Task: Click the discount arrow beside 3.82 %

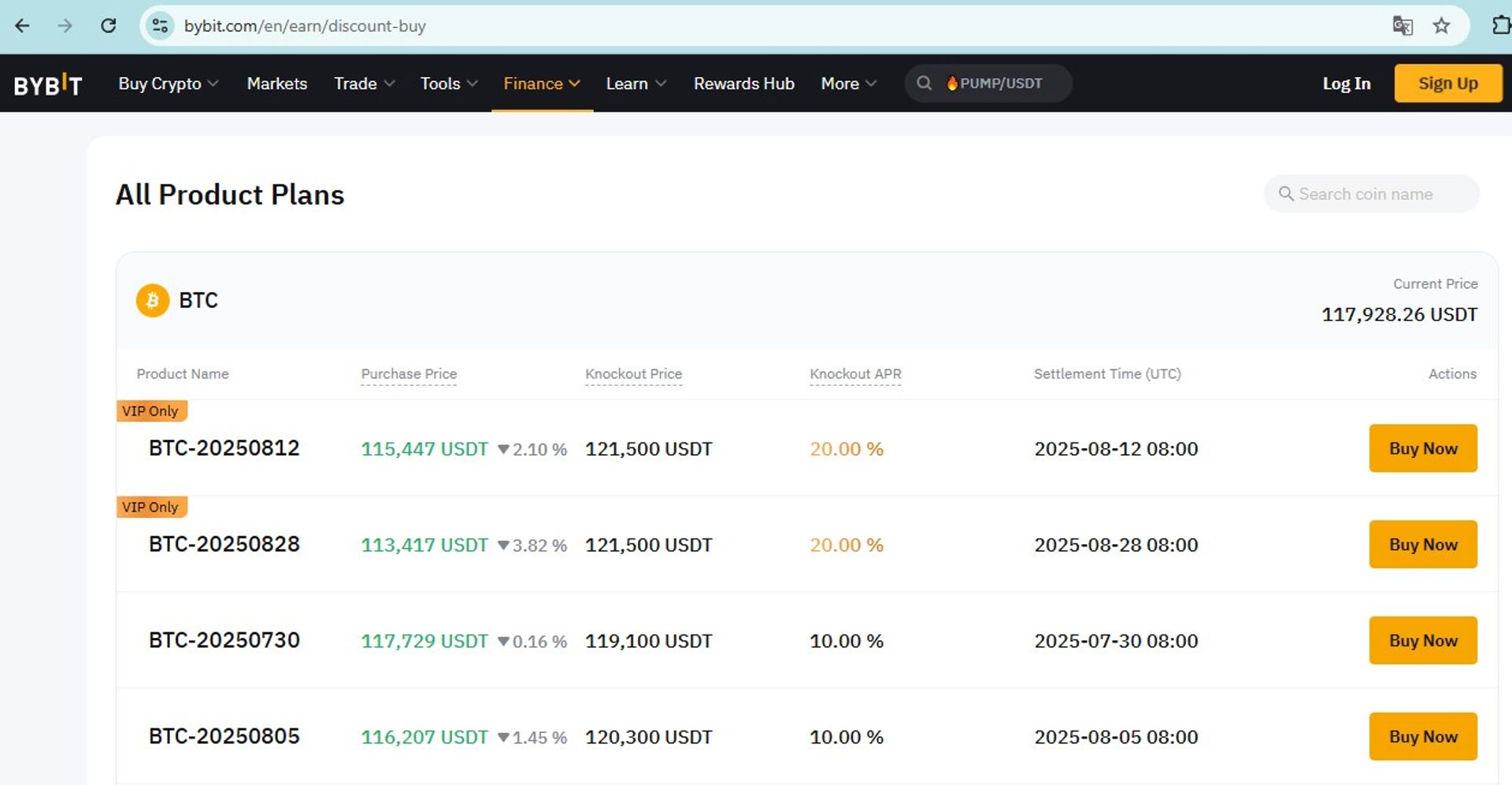Action: [x=503, y=546]
